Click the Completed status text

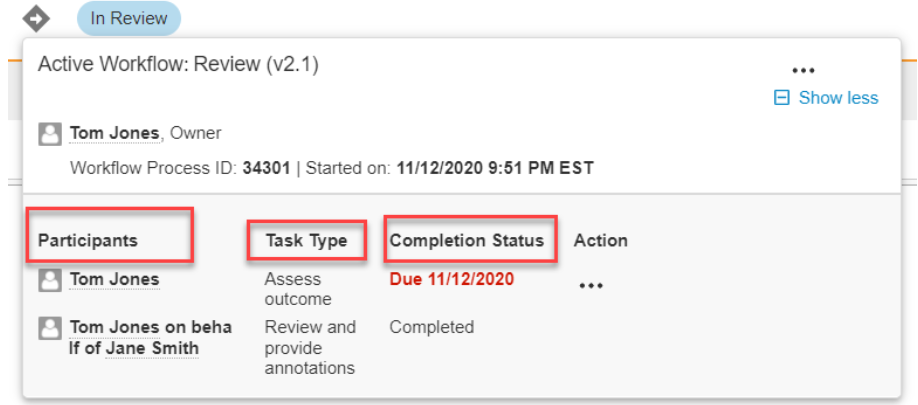[431, 327]
